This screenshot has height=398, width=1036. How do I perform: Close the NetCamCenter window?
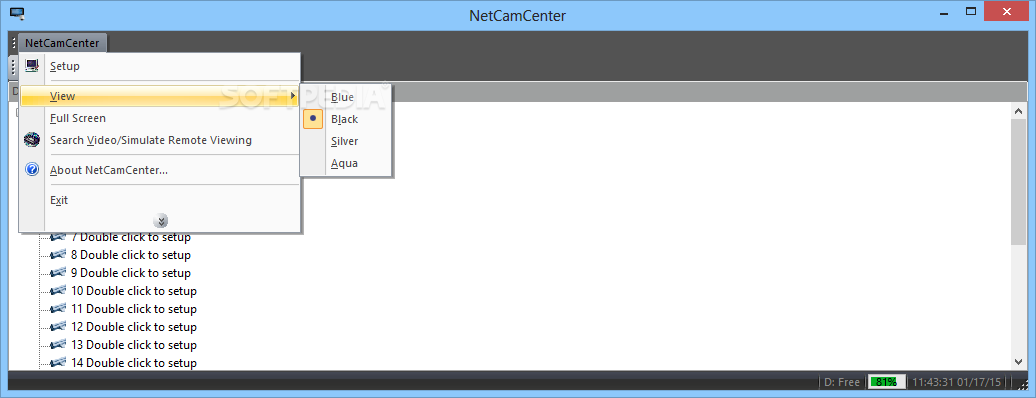(x=1006, y=11)
